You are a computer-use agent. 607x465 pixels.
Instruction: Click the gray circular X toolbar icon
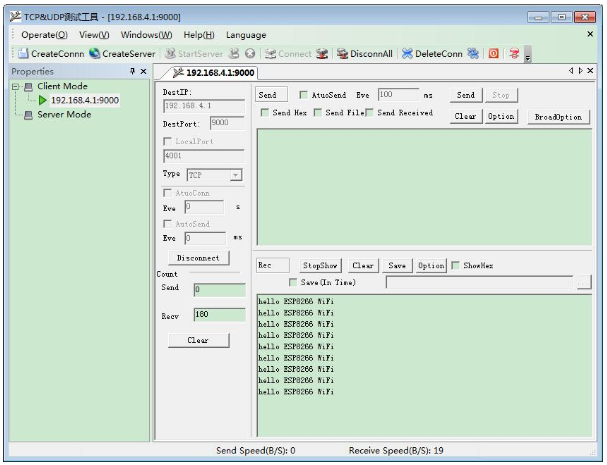250,53
